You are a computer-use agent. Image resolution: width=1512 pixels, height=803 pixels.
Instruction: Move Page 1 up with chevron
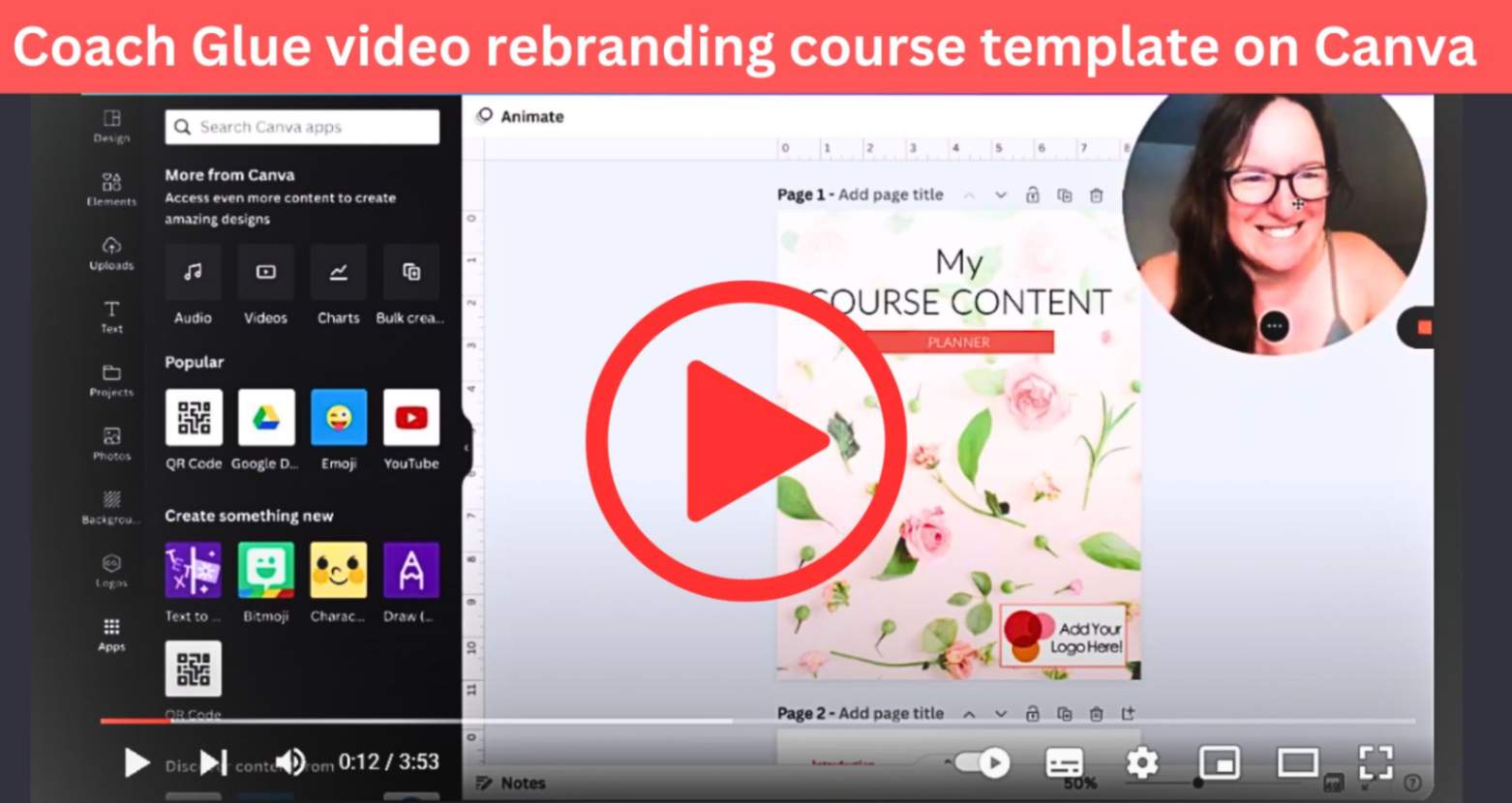[969, 194]
